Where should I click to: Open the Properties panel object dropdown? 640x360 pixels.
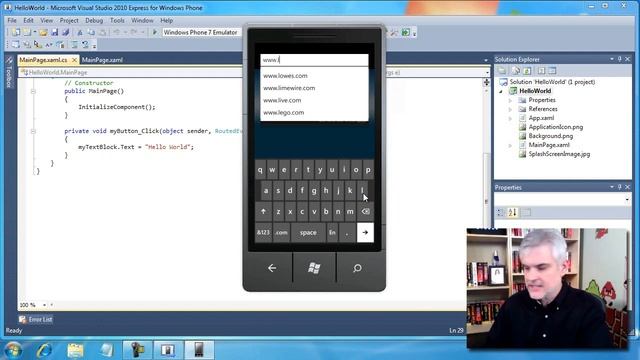click(627, 199)
